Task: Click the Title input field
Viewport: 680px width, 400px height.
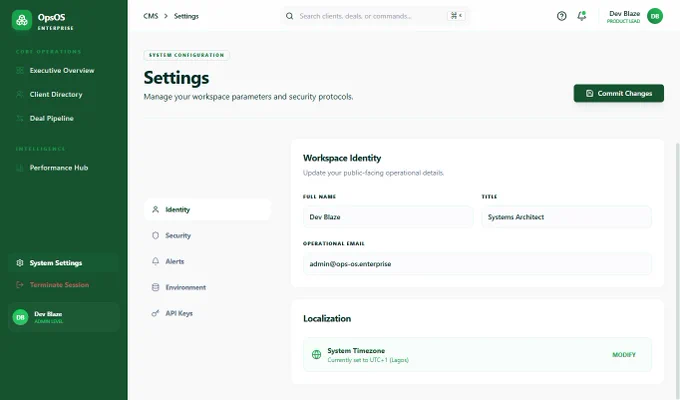Action: click(566, 217)
